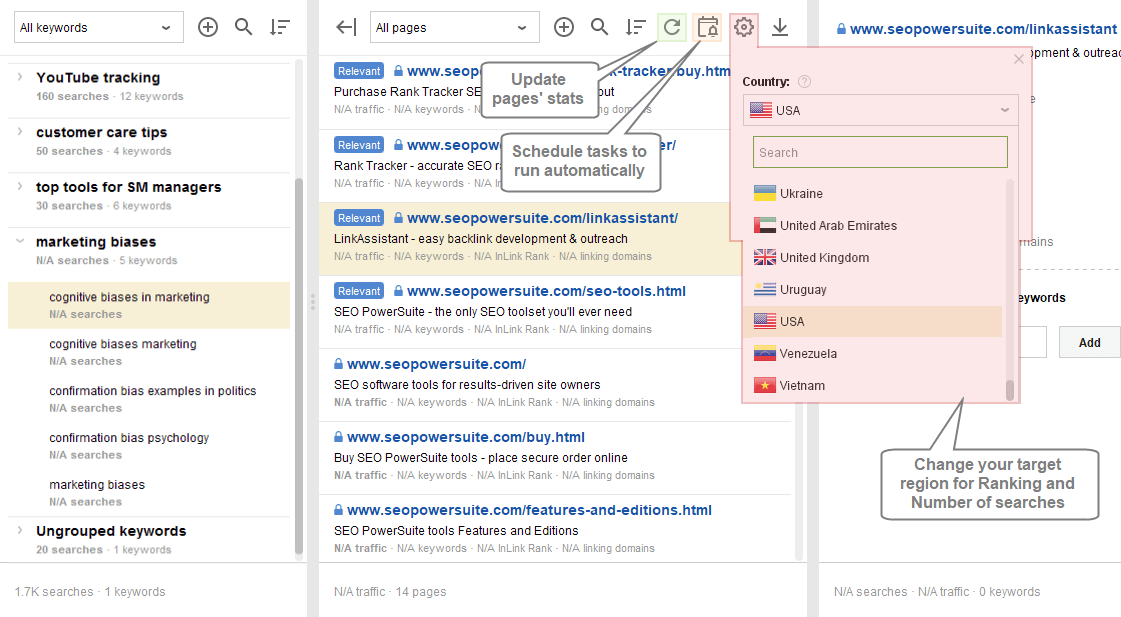1121x617 pixels.
Task: Click the Relevant badge on the Purchase Rank Tracker page
Action: [x=359, y=71]
